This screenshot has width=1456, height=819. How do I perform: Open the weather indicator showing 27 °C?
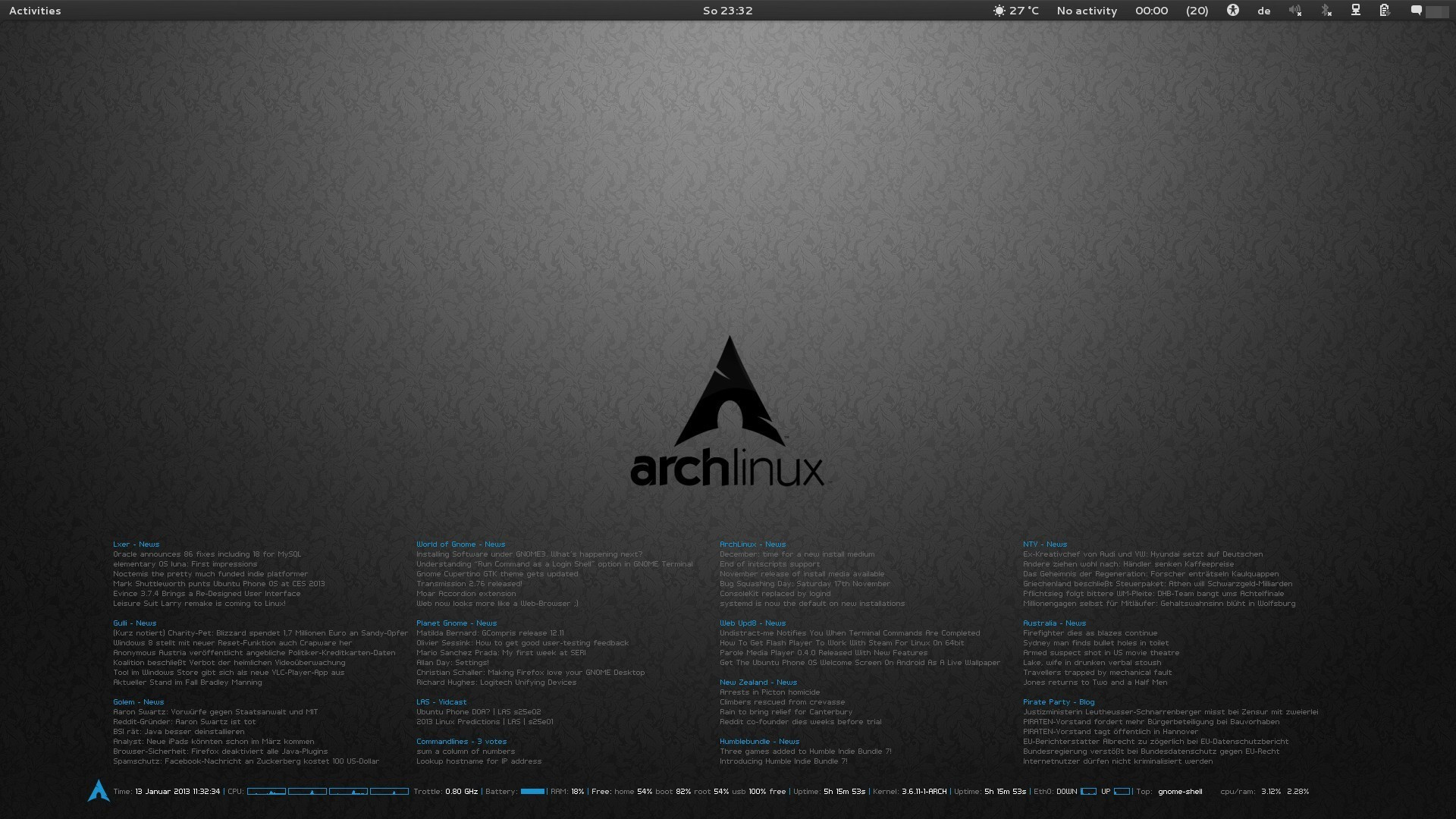1015,11
